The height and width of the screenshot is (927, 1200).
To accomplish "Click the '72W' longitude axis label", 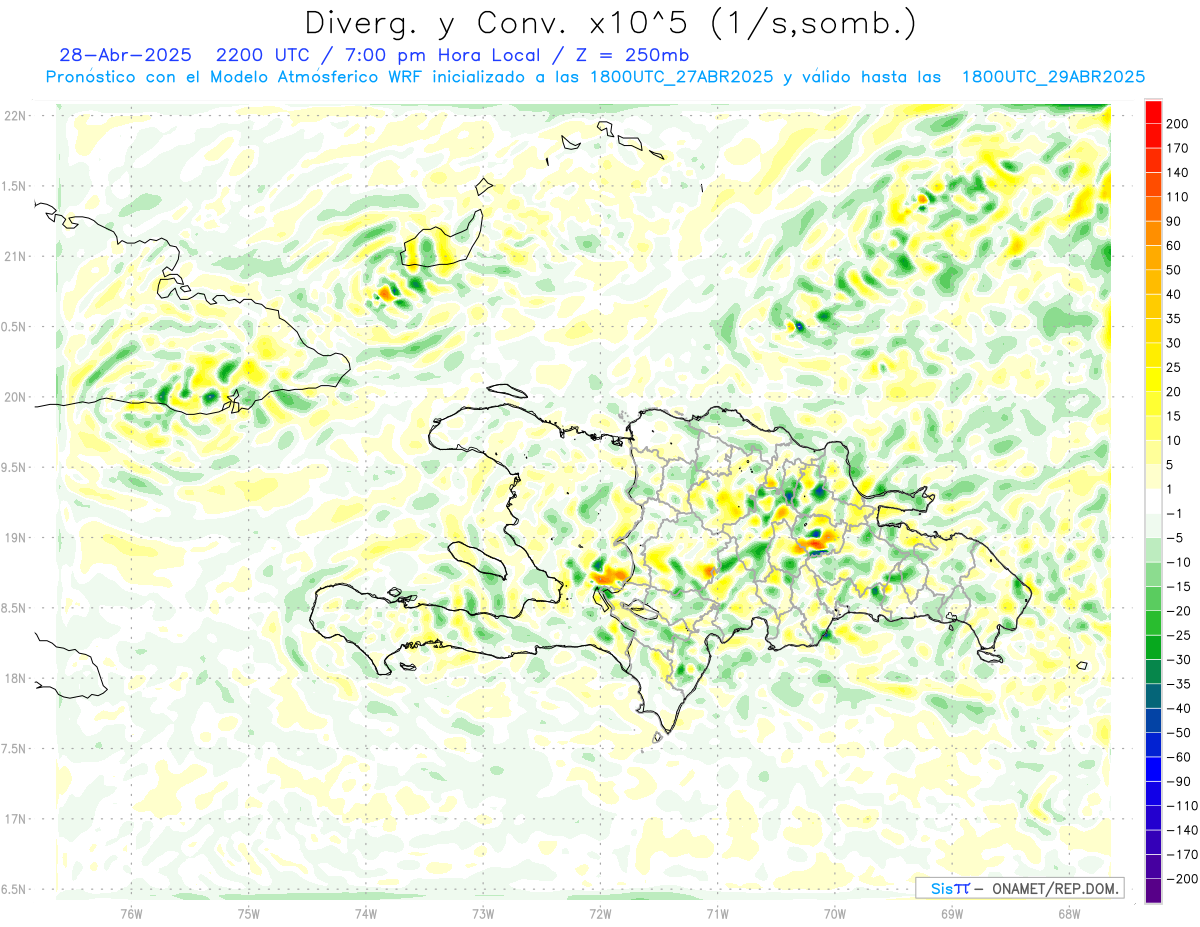I will click(x=600, y=913).
